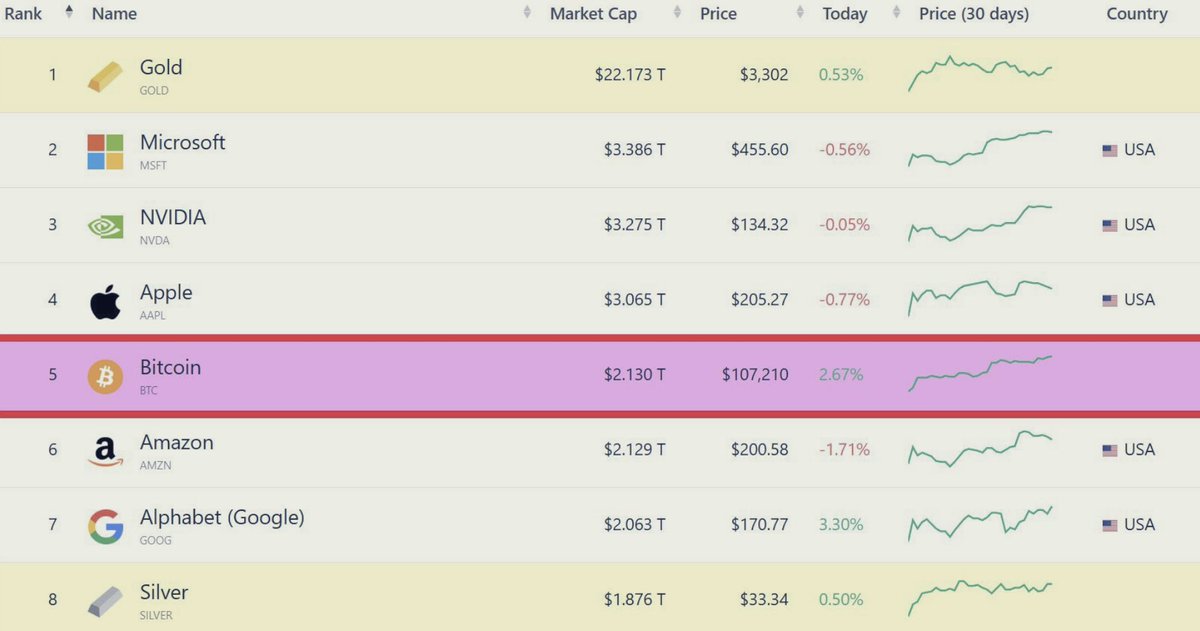
Task: Open the Gold asset link
Action: point(161,67)
